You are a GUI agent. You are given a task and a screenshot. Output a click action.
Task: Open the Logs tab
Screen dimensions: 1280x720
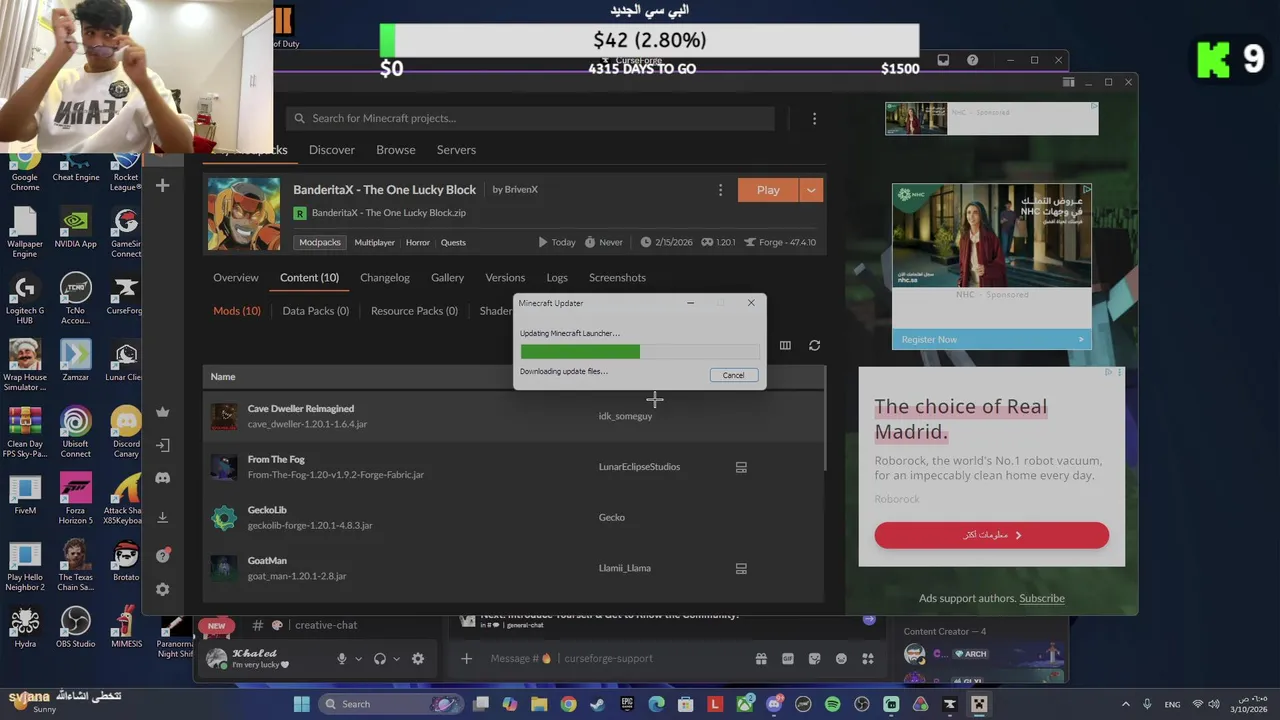557,277
